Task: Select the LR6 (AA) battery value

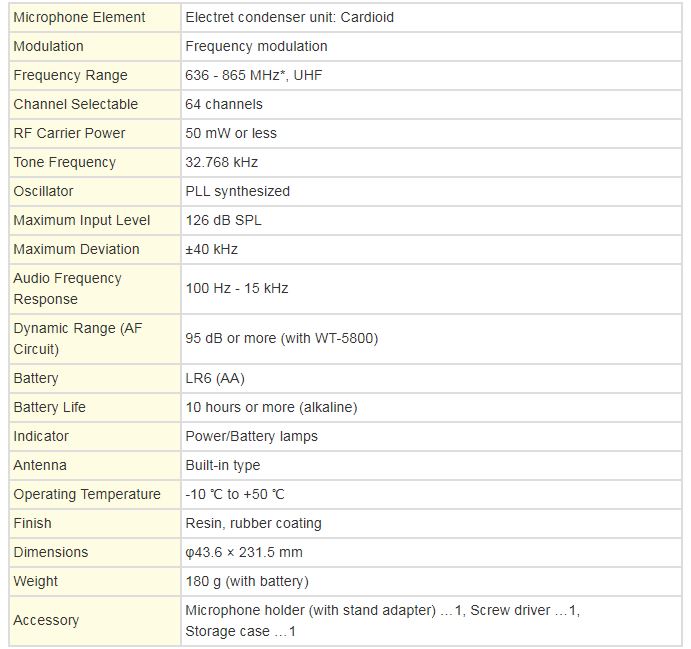Action: pos(215,378)
